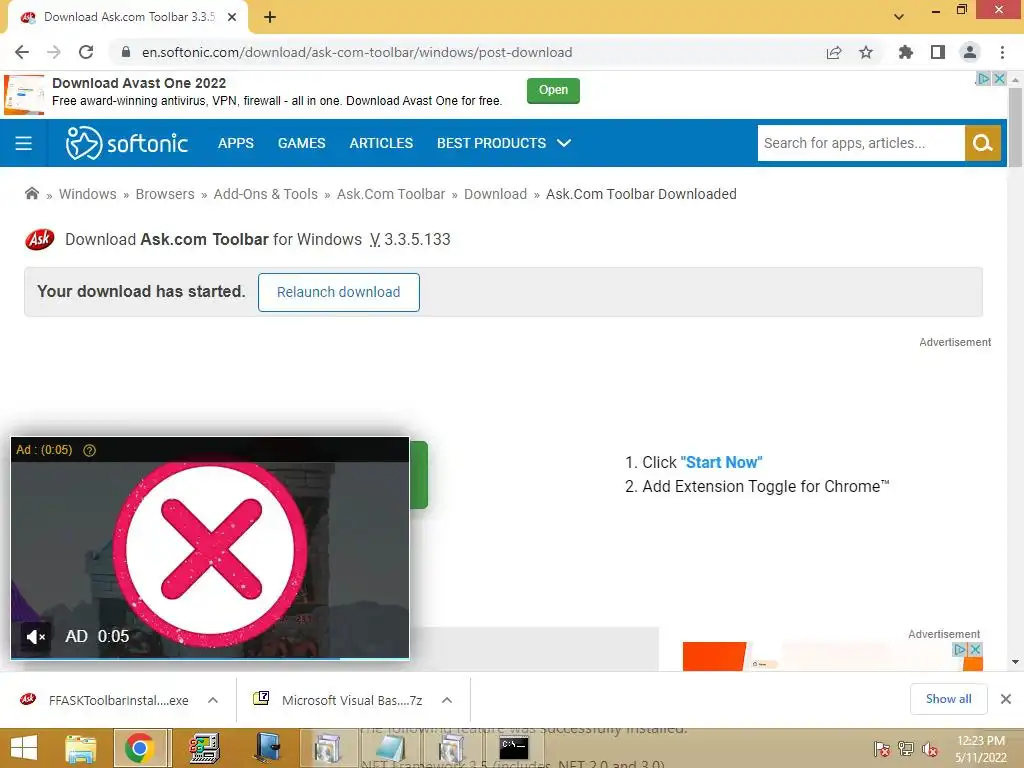Open the APPS menu item
This screenshot has height=768, width=1024.
coord(236,143)
